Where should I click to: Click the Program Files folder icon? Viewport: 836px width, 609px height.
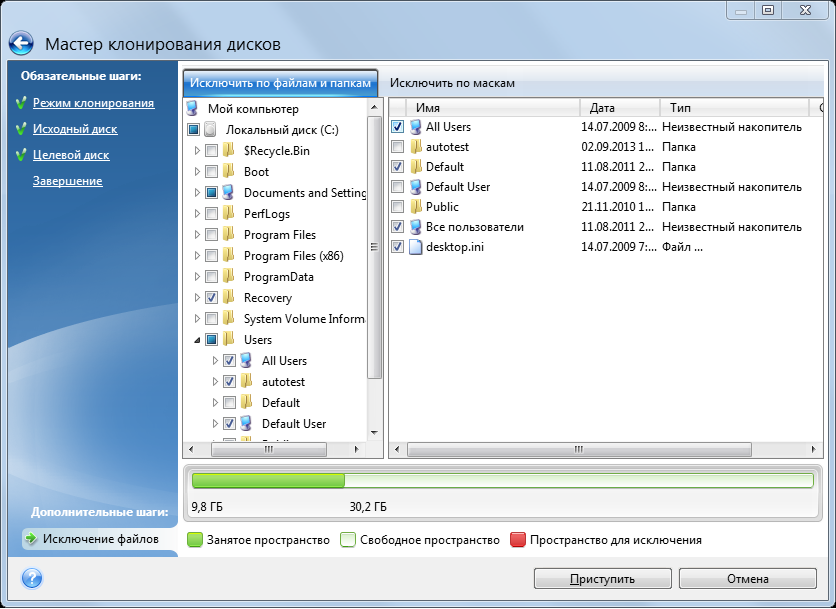point(229,235)
